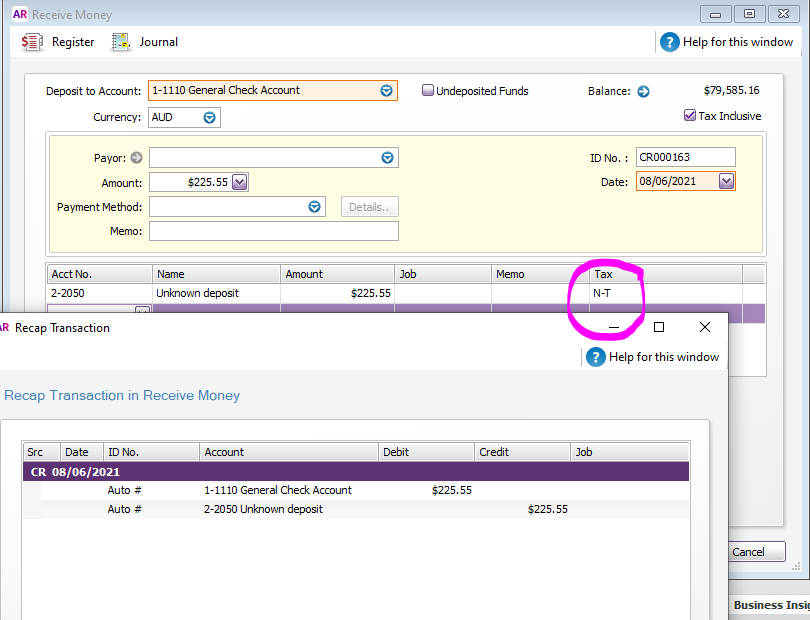Open the Journal icon in toolbar
The image size is (810, 620).
tap(121, 42)
